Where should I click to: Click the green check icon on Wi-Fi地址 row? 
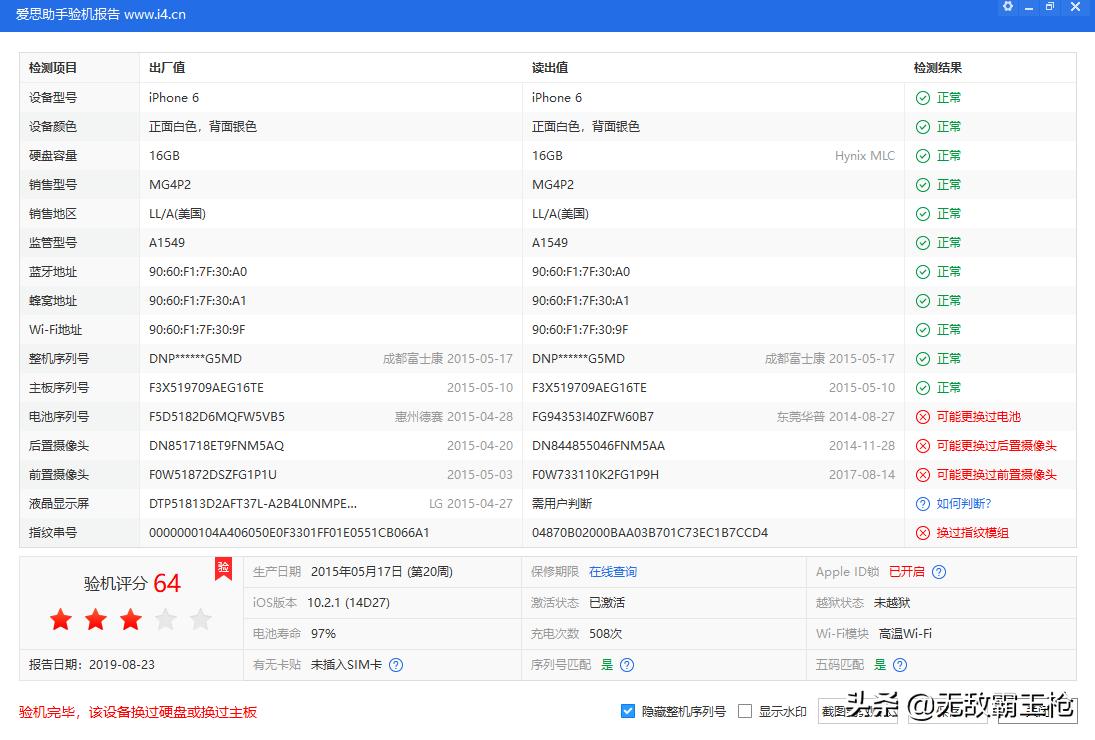coord(921,329)
